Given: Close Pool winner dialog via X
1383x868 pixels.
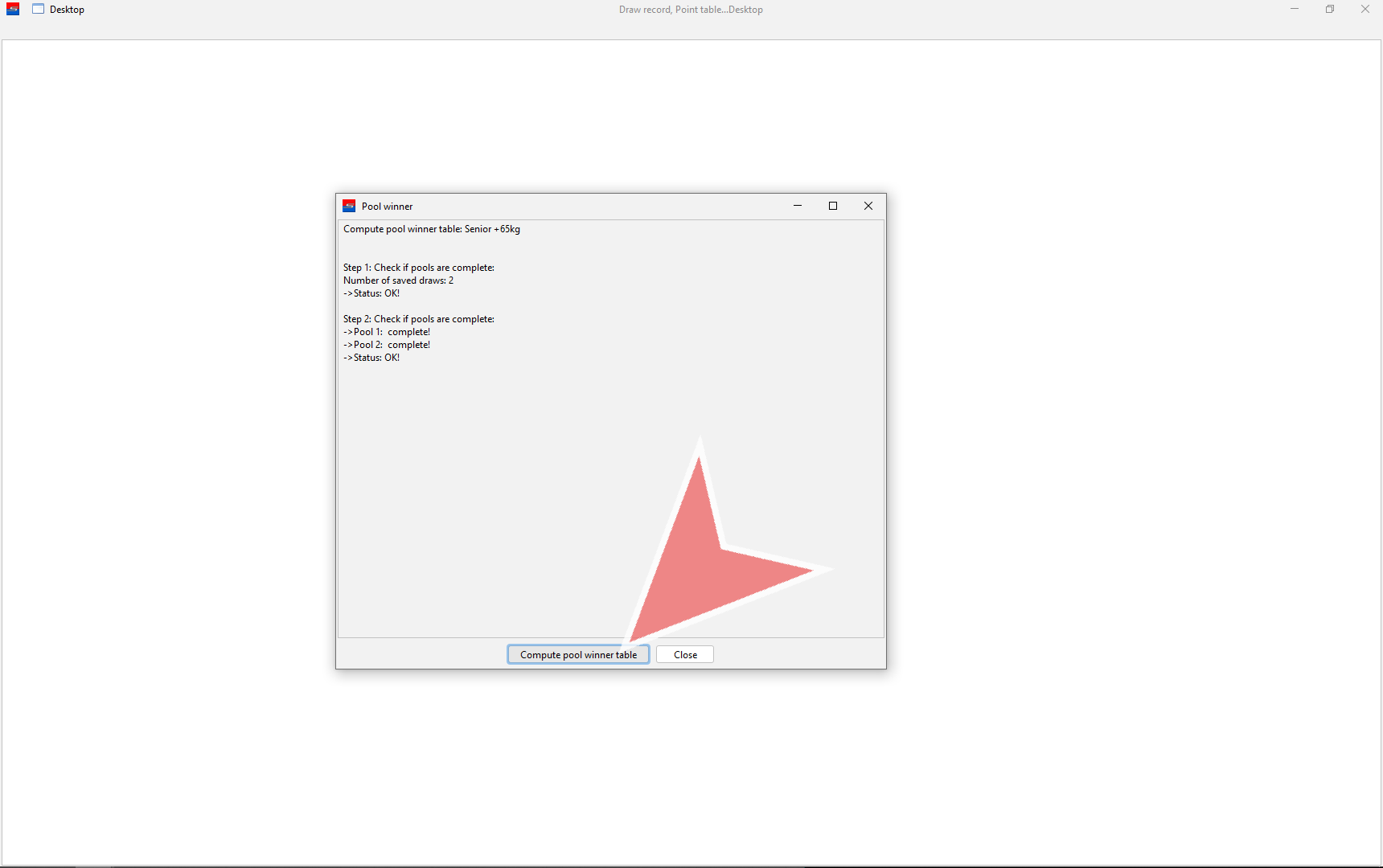Looking at the screenshot, I should pyautogui.click(x=868, y=206).
